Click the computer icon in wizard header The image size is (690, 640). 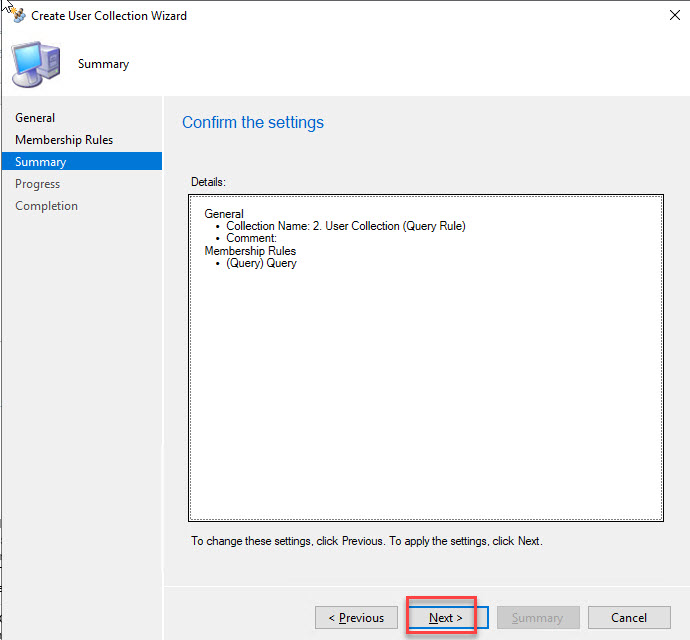[x=34, y=63]
